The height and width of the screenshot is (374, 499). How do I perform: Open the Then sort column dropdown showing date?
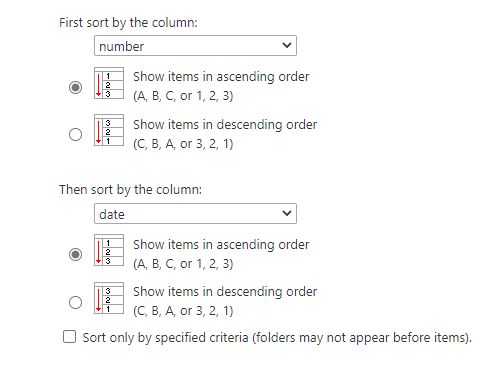click(x=195, y=214)
